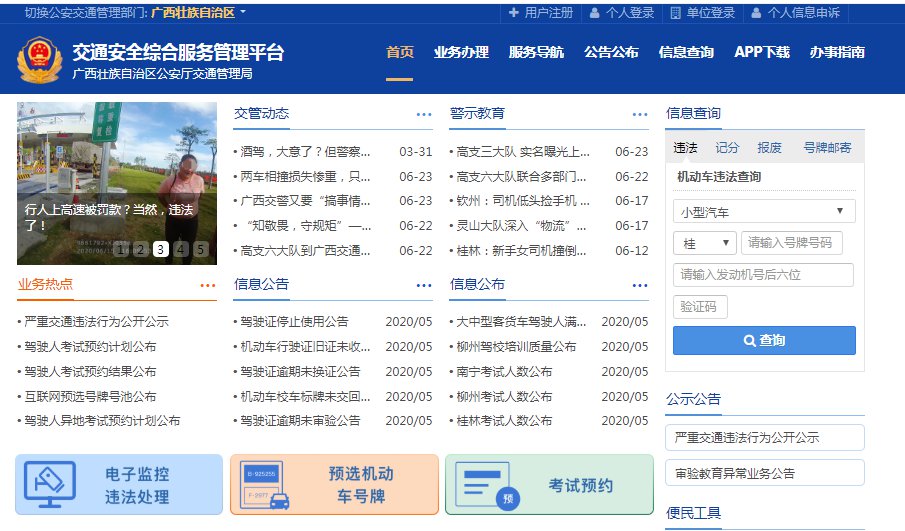Open 柳州驾校培训质量公布 link

click(x=516, y=347)
